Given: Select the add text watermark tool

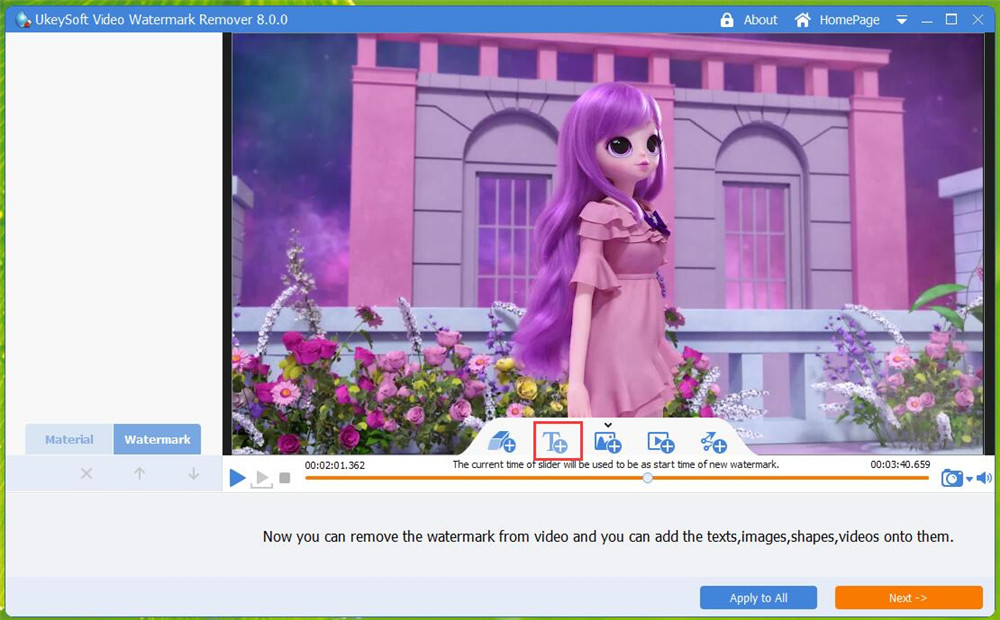Looking at the screenshot, I should tap(557, 441).
